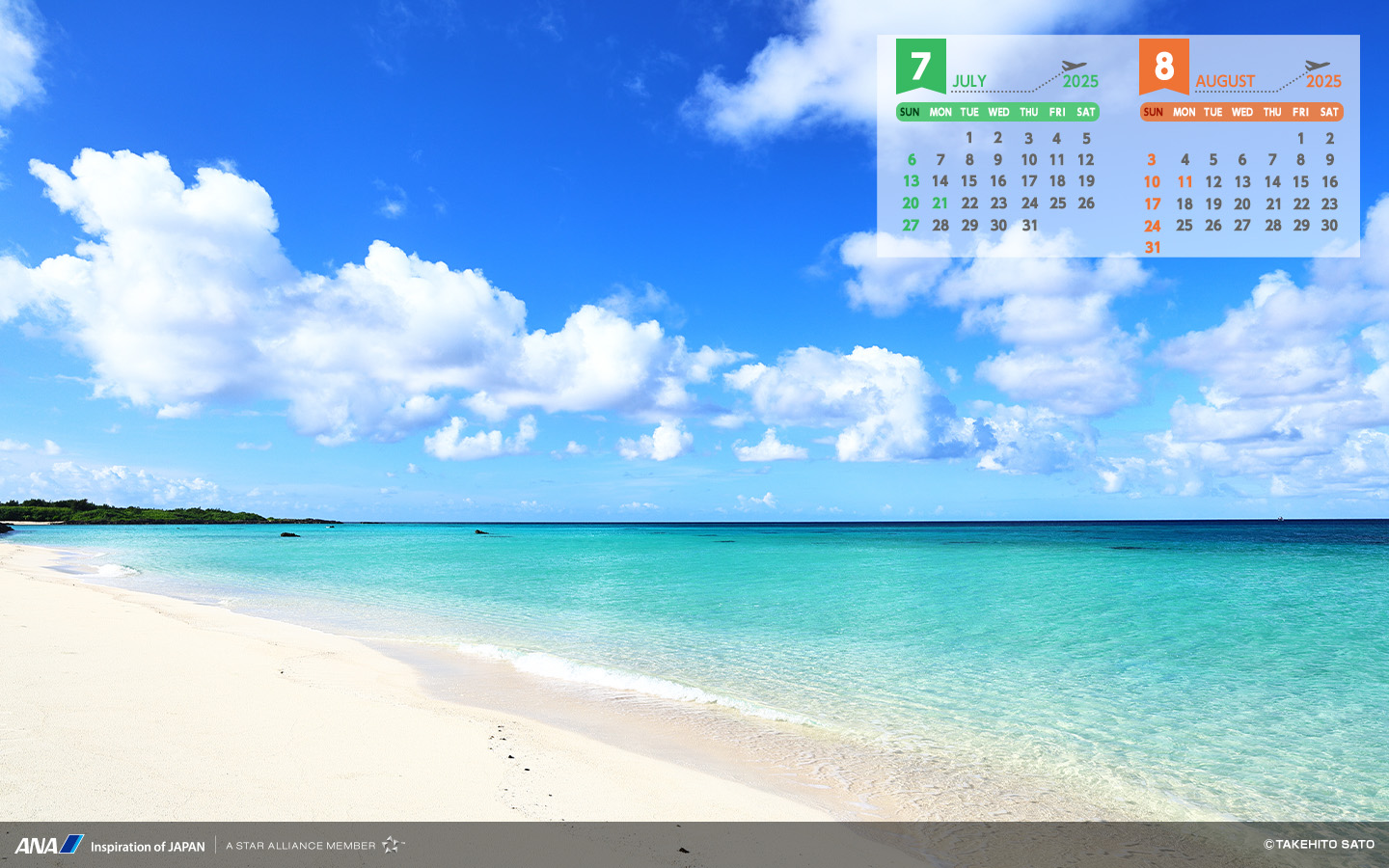Viewport: 1389px width, 868px height.
Task: Click the SAT header in August calendar
Action: pyautogui.click(x=1329, y=112)
